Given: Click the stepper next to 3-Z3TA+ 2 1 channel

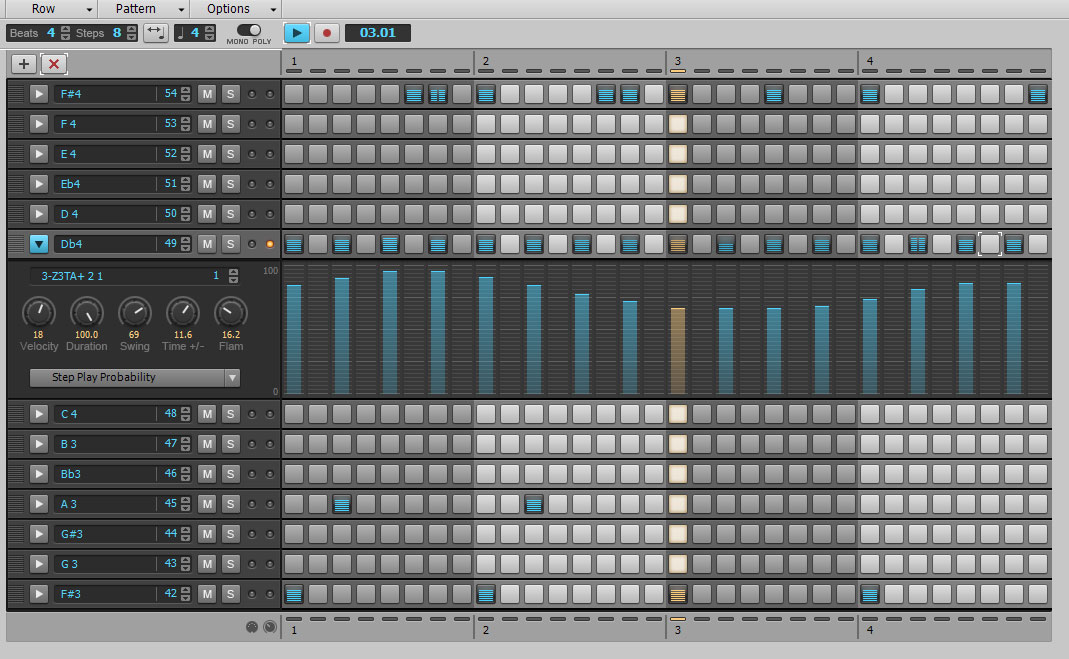Looking at the screenshot, I should tap(233, 276).
